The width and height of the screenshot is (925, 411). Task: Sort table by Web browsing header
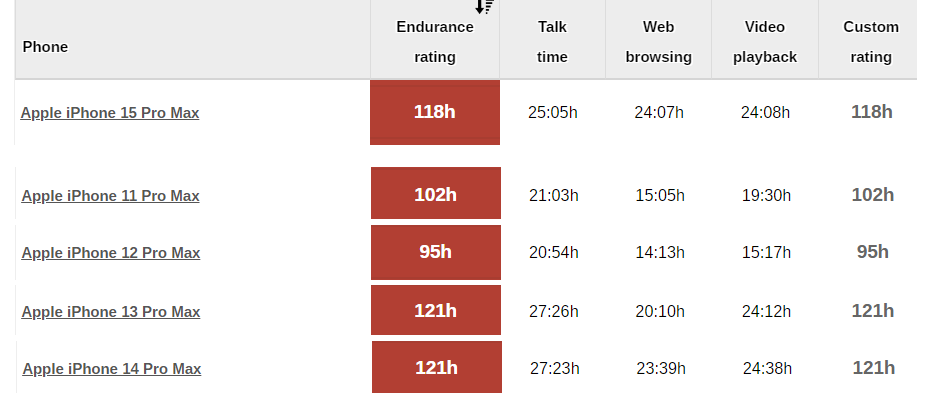click(658, 42)
